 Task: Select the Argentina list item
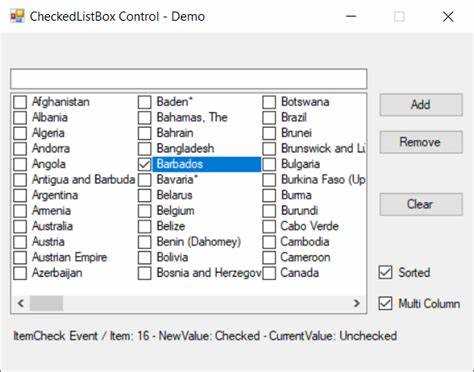coord(55,195)
